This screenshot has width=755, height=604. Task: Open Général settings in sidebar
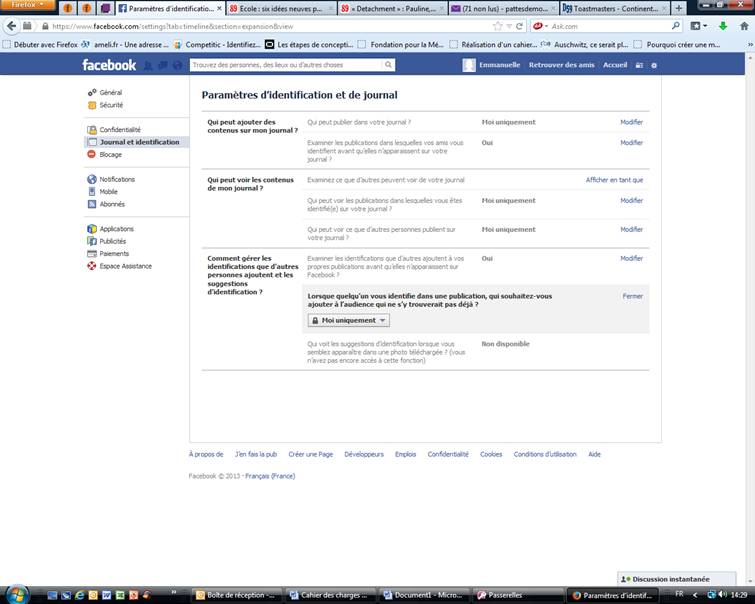(x=110, y=92)
